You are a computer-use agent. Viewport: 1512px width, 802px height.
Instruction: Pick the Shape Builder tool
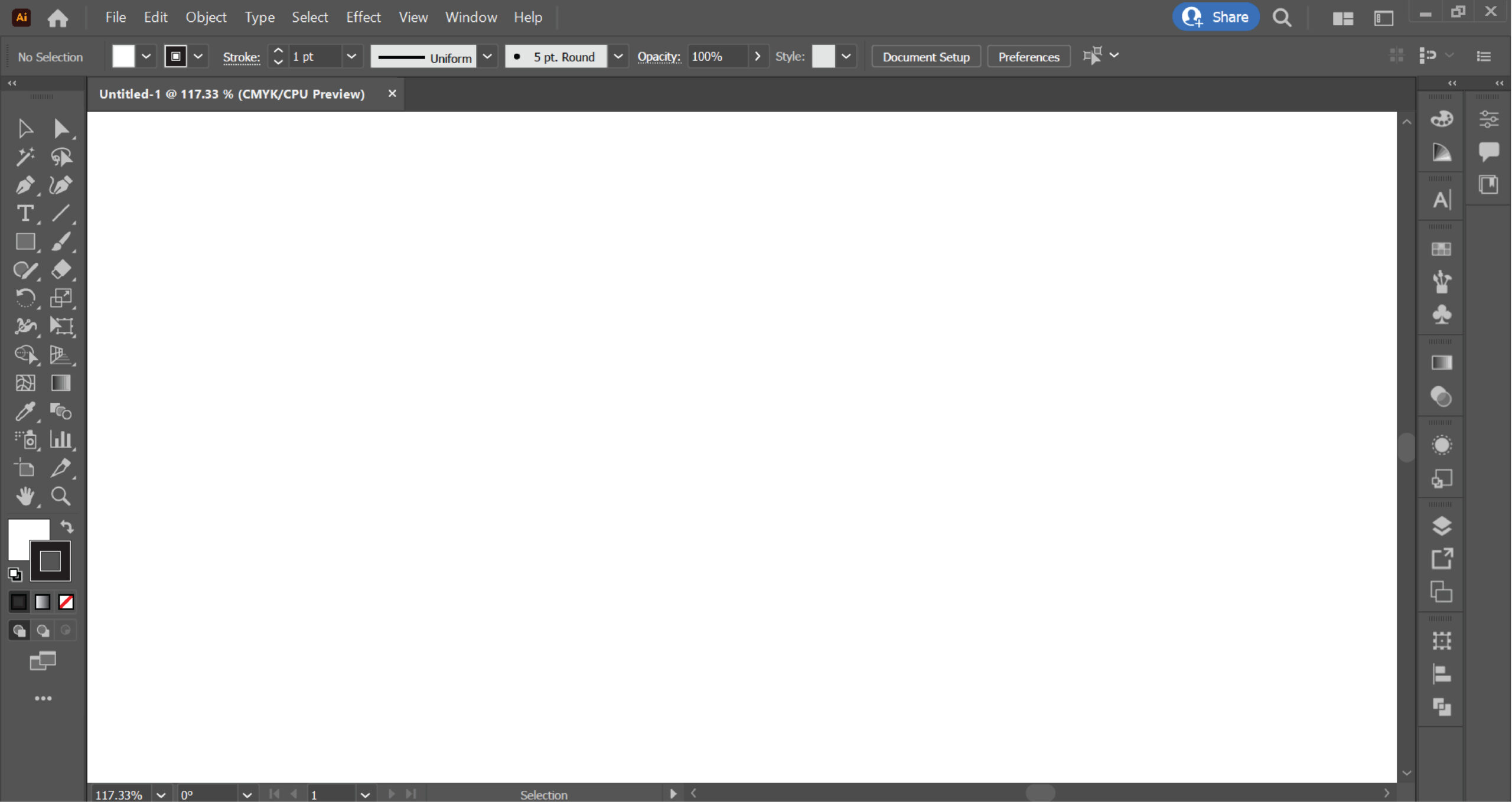tap(25, 354)
